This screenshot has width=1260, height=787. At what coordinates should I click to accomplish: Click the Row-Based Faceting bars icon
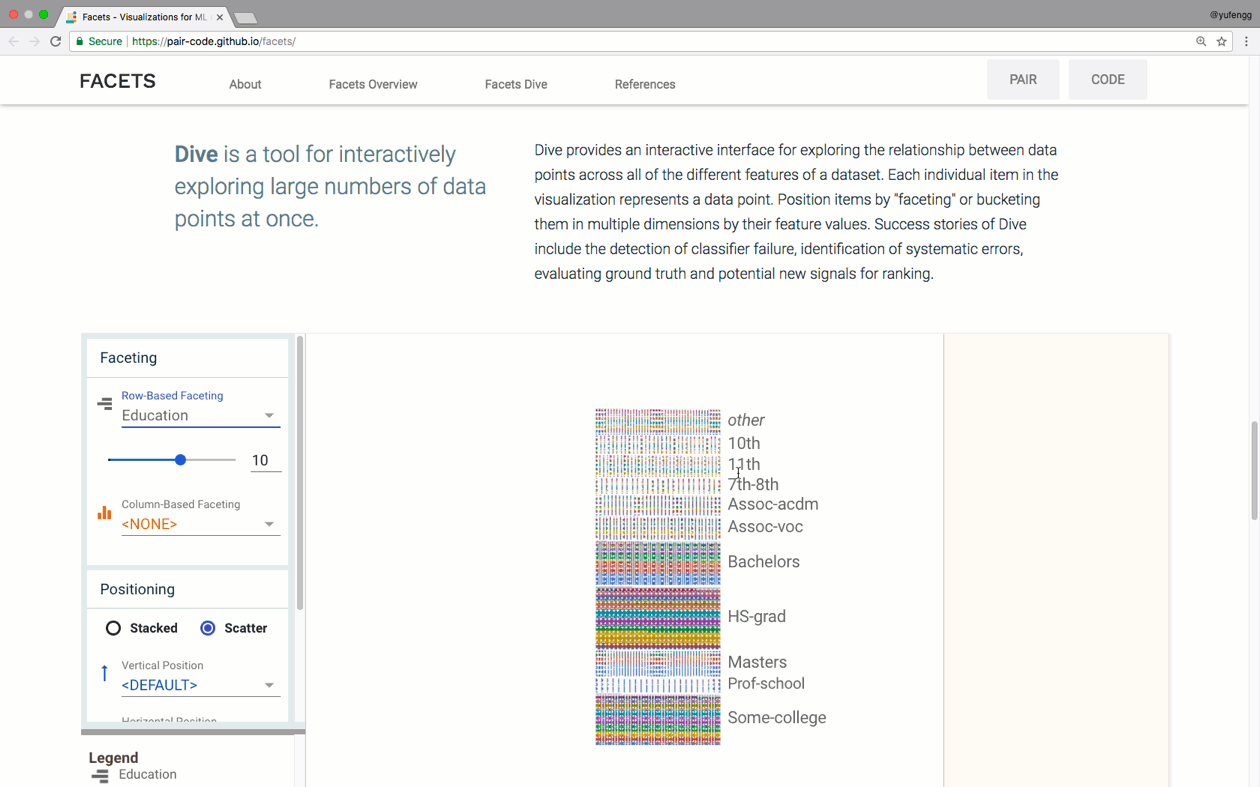click(x=104, y=403)
